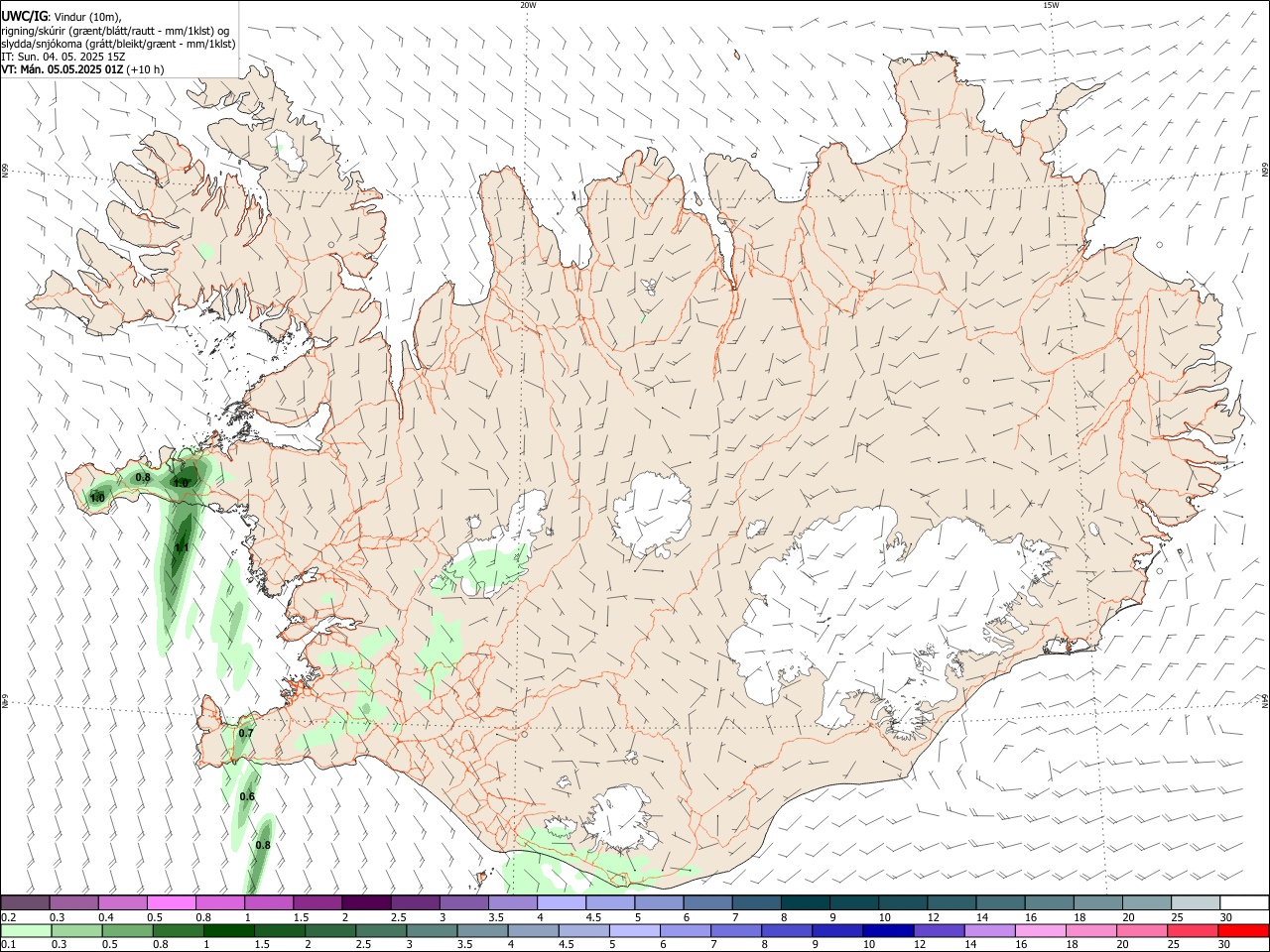The height and width of the screenshot is (952, 1270).
Task: Click the dark green 1 swatch in rain scale
Action: (229, 930)
